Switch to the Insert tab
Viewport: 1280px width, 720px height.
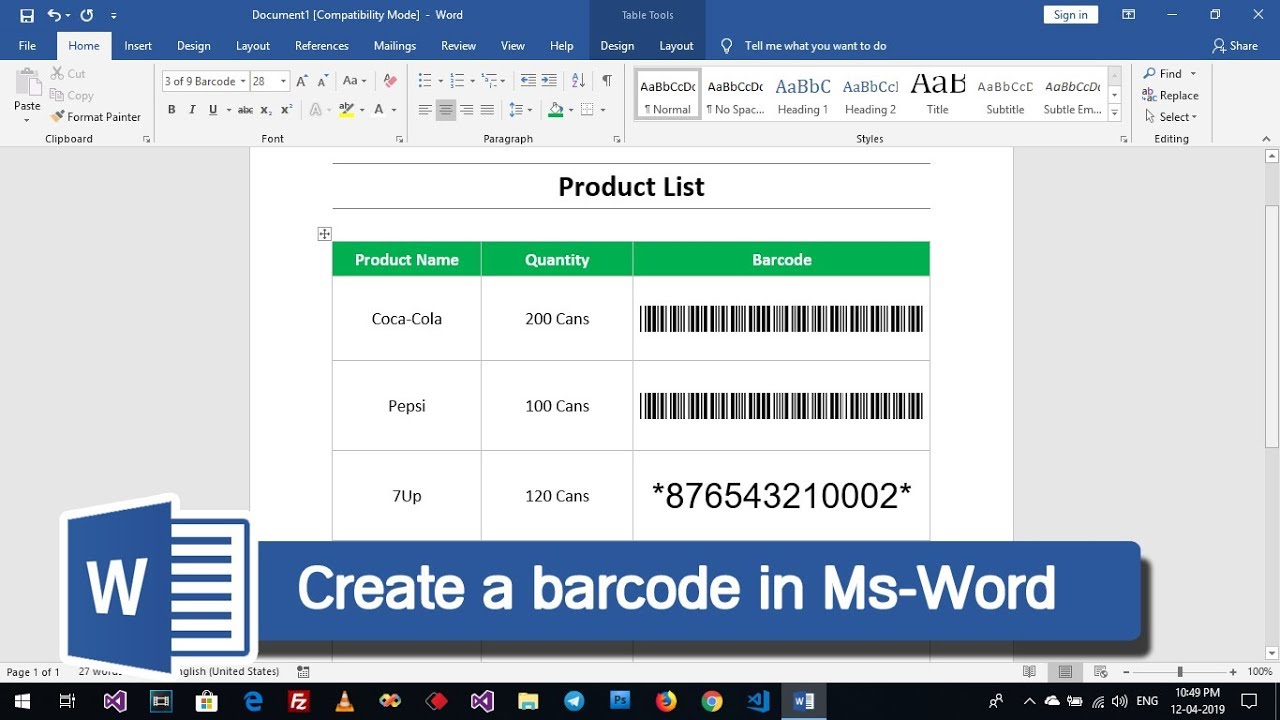pyautogui.click(x=138, y=46)
